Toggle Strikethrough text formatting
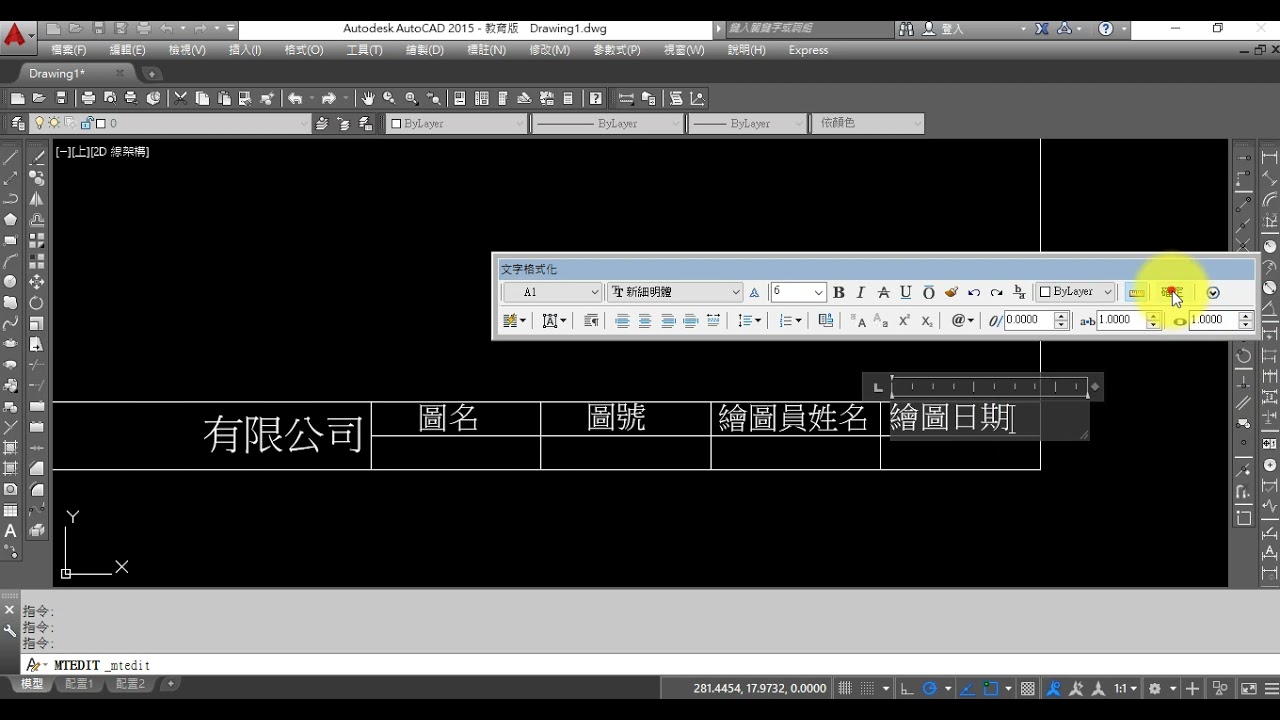 point(883,292)
